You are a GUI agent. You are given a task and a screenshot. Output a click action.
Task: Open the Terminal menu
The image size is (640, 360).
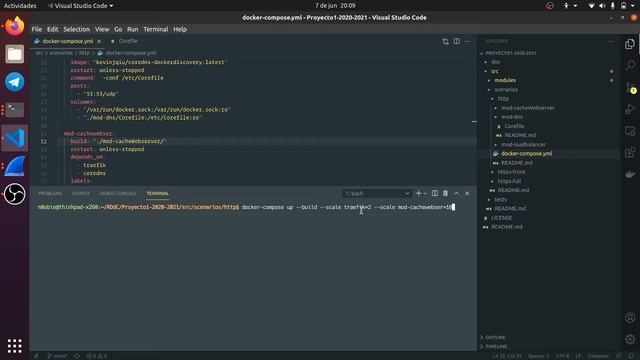(156, 29)
